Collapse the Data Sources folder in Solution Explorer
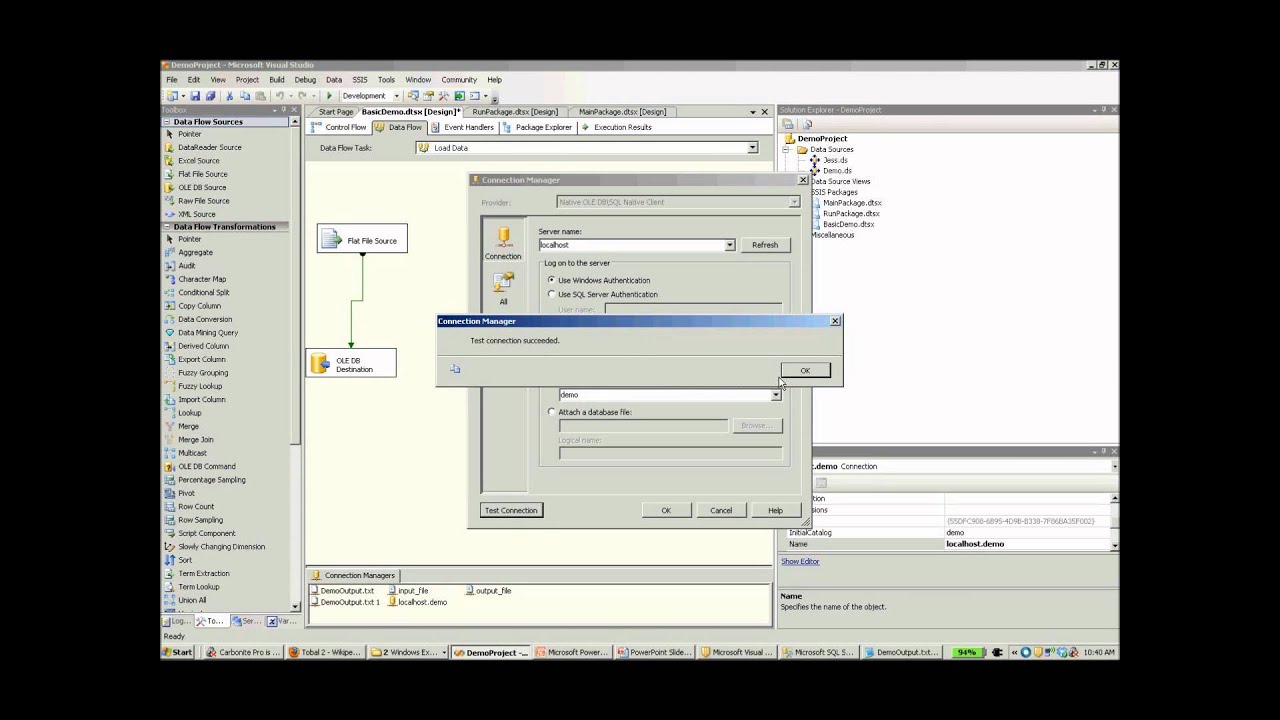Viewport: 1280px width, 720px height. point(787,150)
